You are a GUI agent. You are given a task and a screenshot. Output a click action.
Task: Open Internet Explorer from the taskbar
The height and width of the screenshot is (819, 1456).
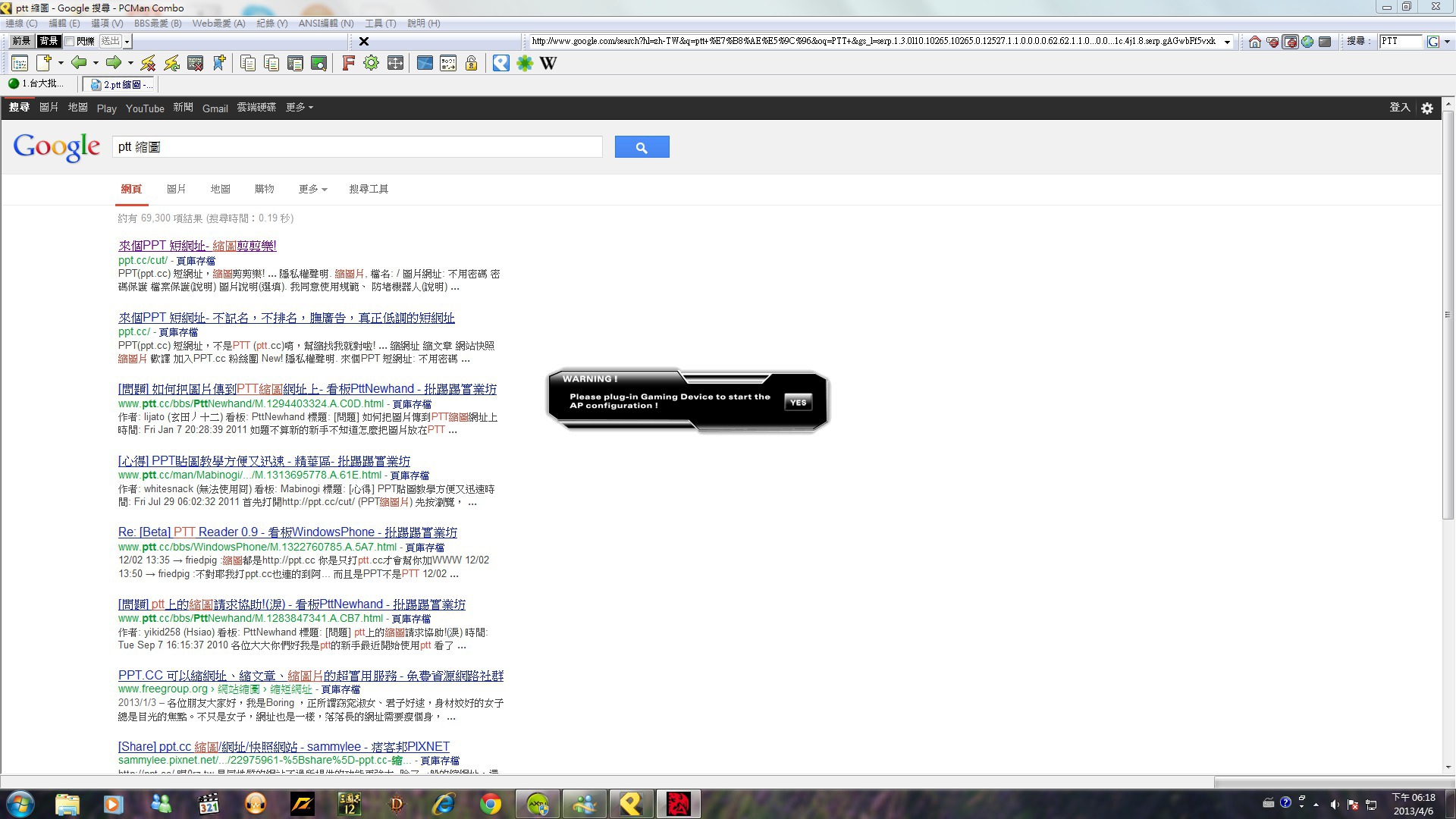(444, 804)
